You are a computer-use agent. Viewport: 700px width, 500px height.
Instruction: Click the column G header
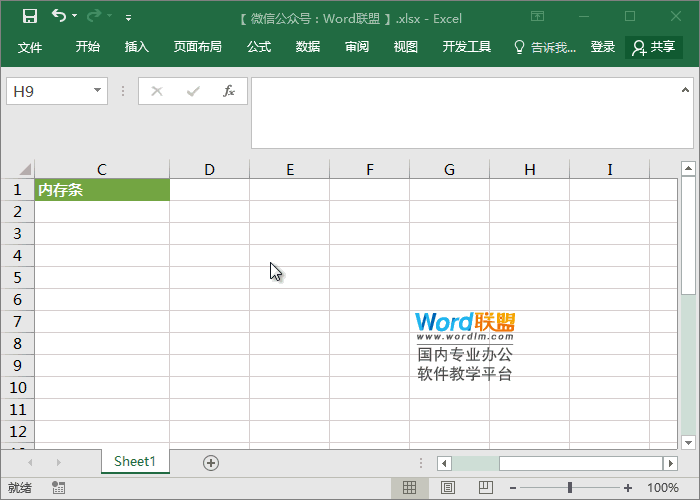coord(449,170)
